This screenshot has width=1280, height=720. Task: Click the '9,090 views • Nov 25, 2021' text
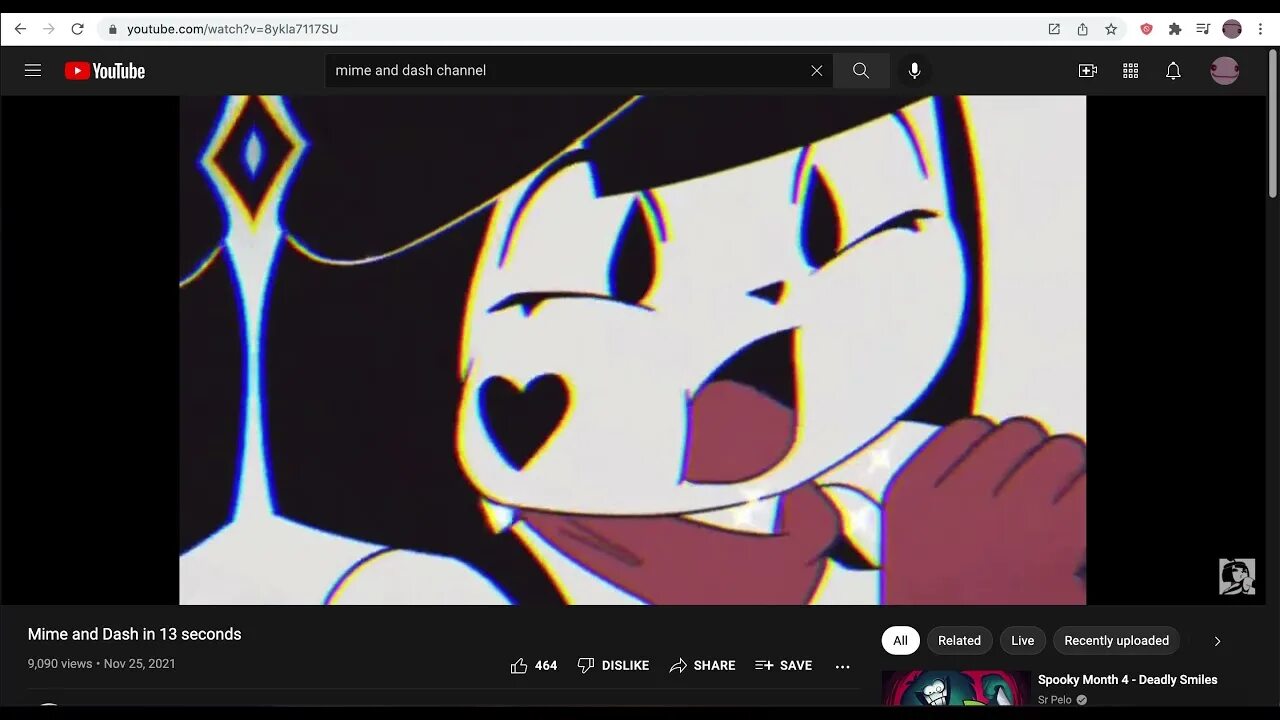[101, 664]
